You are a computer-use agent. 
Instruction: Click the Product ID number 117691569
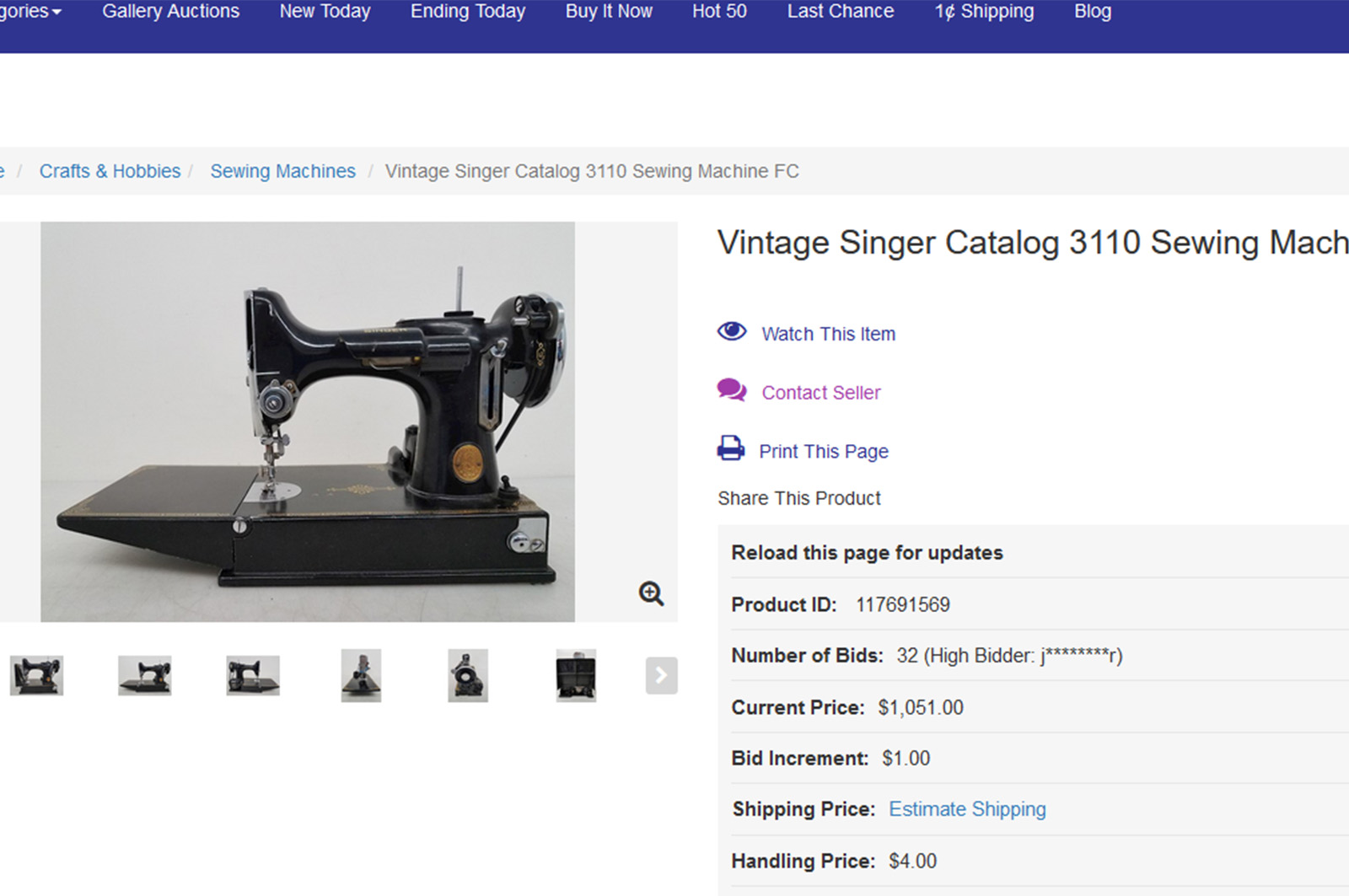click(903, 604)
